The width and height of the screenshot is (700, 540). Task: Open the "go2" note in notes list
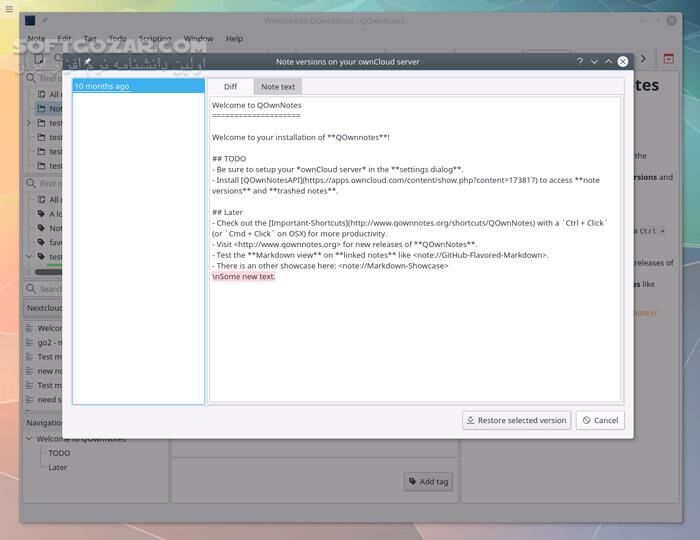(x=44, y=342)
